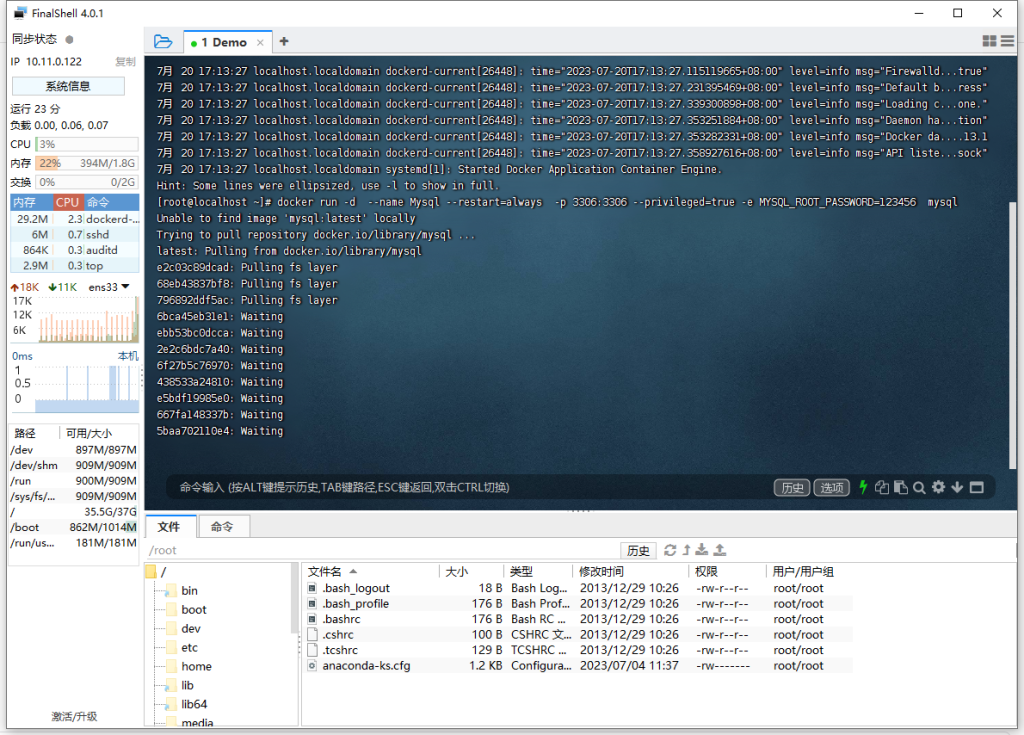The image size is (1024, 735).
Task: Open path history 历史 button in file panel
Action: pos(638,550)
